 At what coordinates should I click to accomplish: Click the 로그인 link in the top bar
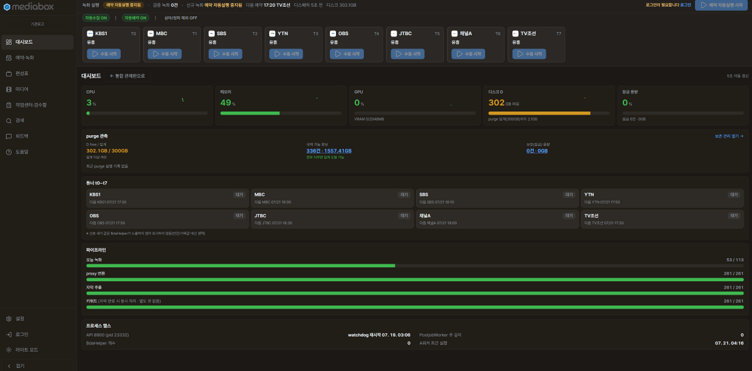[x=686, y=5]
